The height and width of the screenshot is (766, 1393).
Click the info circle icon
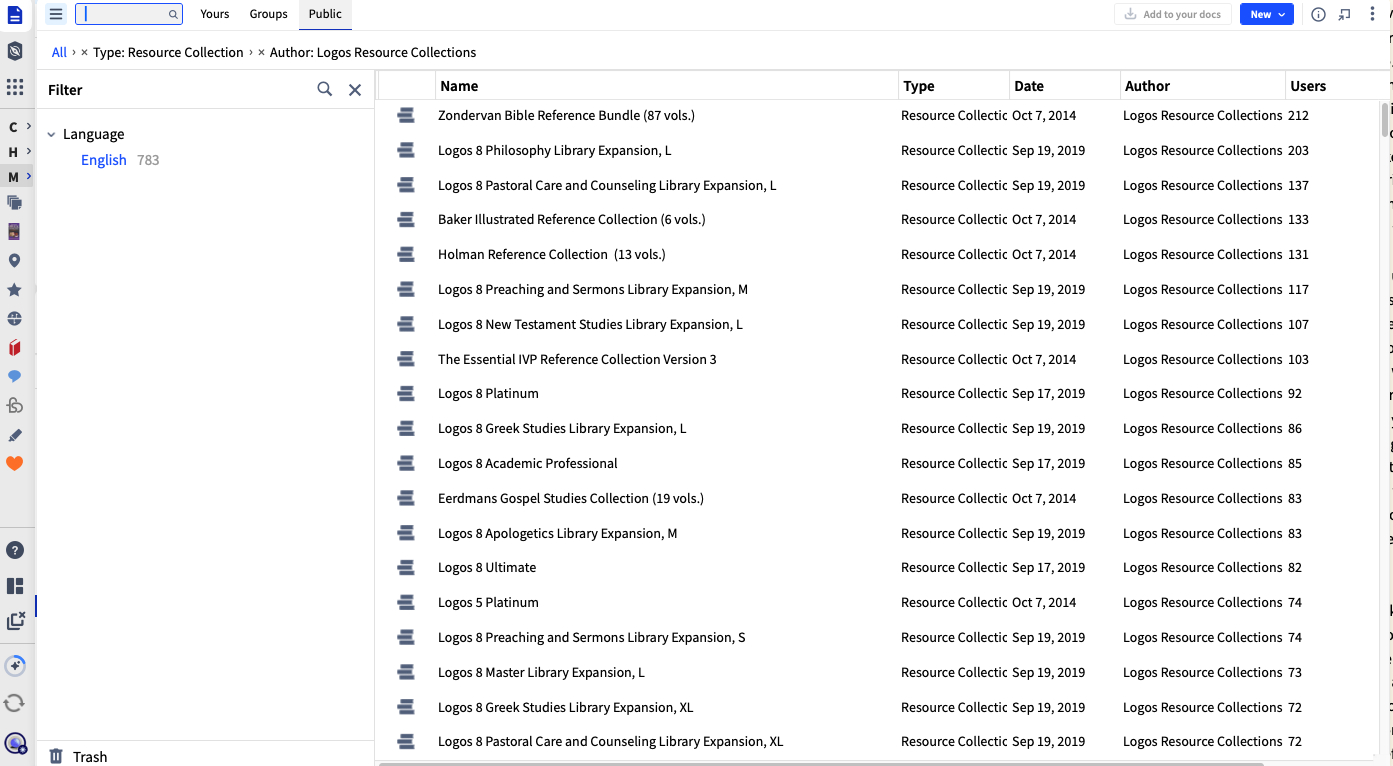point(1318,14)
